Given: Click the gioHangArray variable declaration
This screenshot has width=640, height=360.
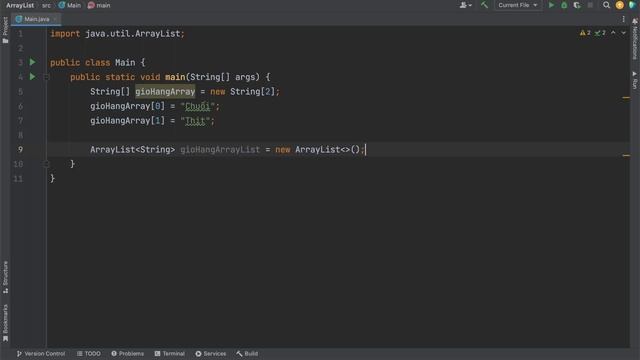Looking at the screenshot, I should [x=165, y=91].
